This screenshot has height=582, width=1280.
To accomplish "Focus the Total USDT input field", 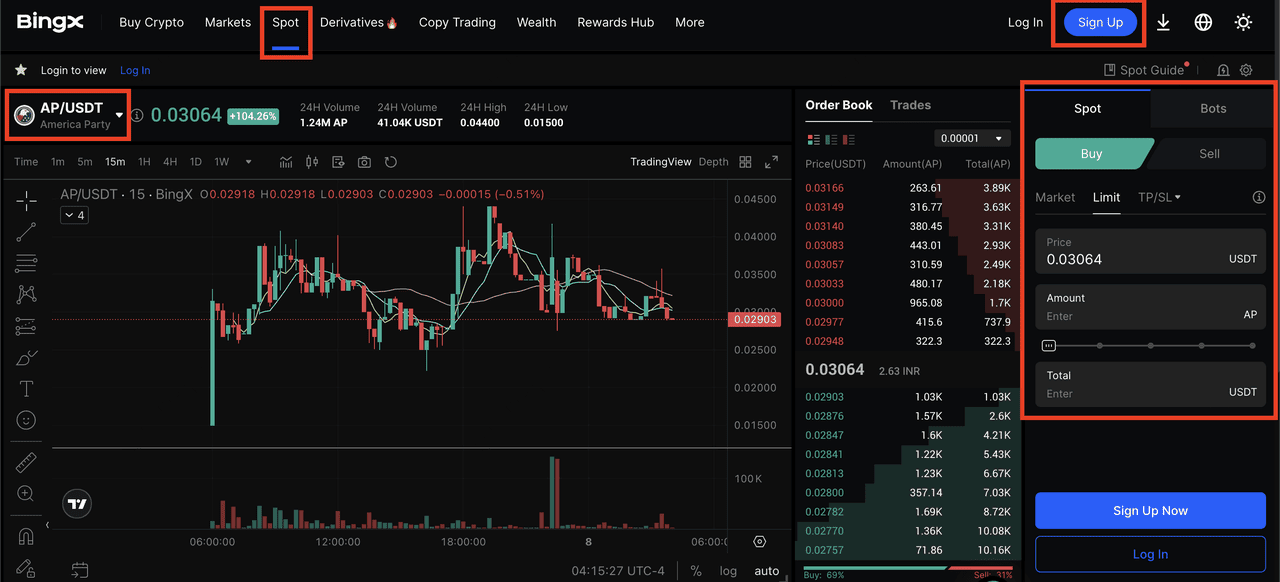I will click(1150, 385).
